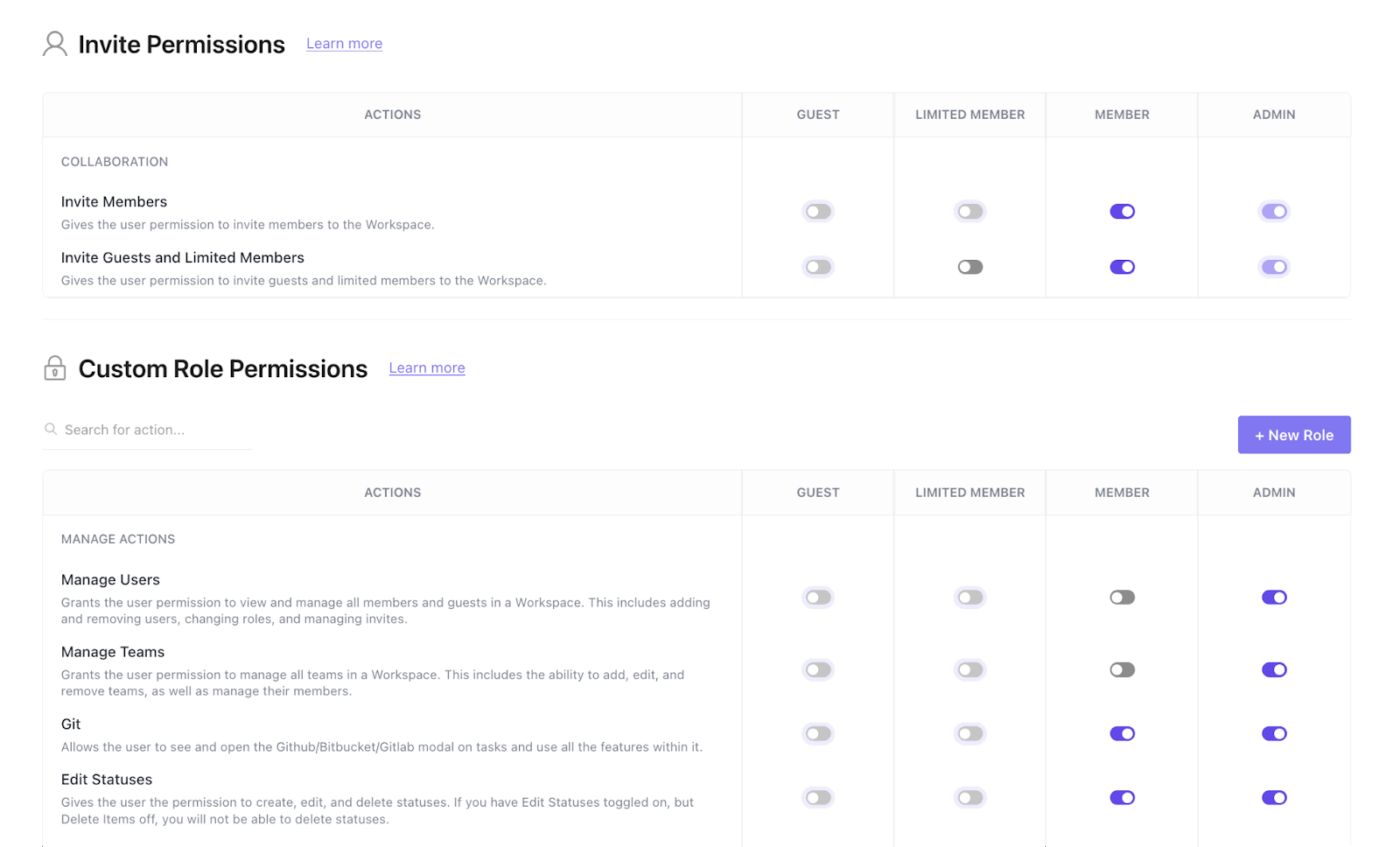The width and height of the screenshot is (1400, 847).
Task: Open Learn more beside Invite Permissions
Action: point(344,44)
